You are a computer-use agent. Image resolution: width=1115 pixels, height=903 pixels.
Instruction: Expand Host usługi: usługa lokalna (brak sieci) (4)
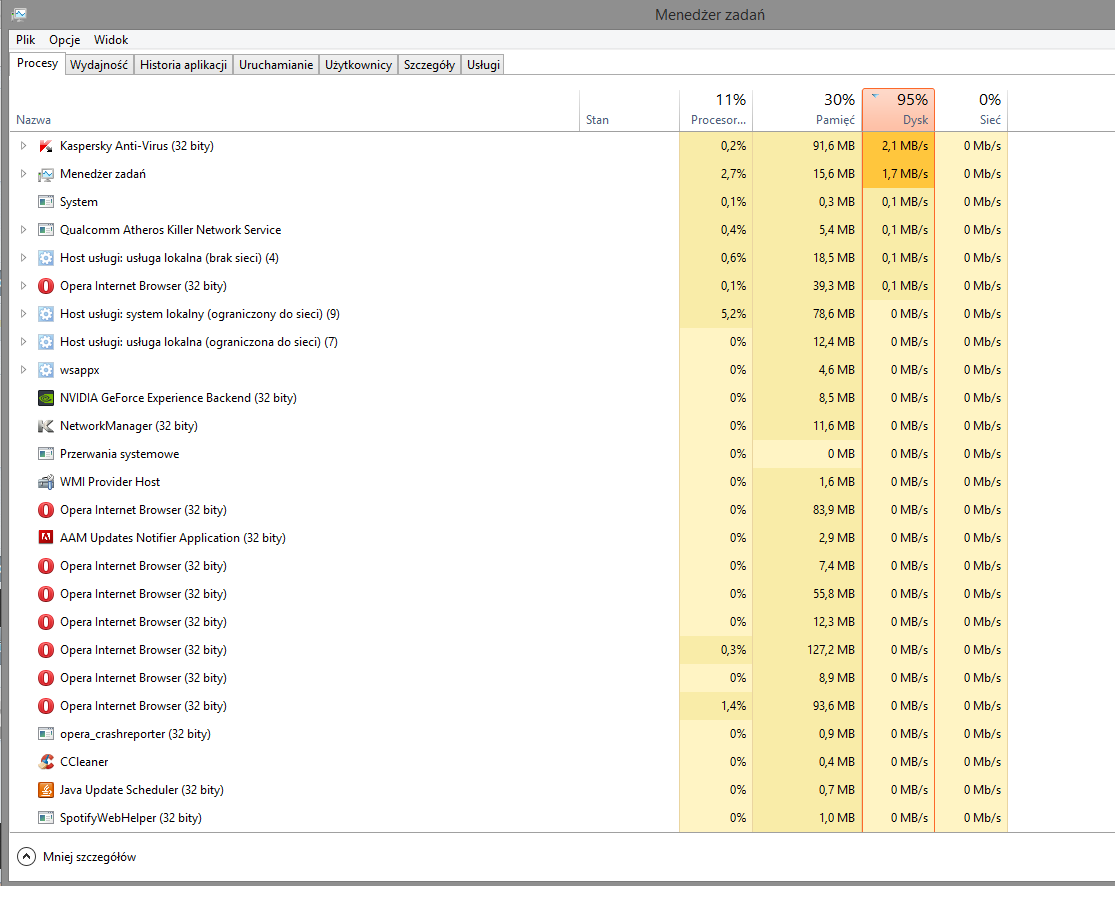click(23, 257)
